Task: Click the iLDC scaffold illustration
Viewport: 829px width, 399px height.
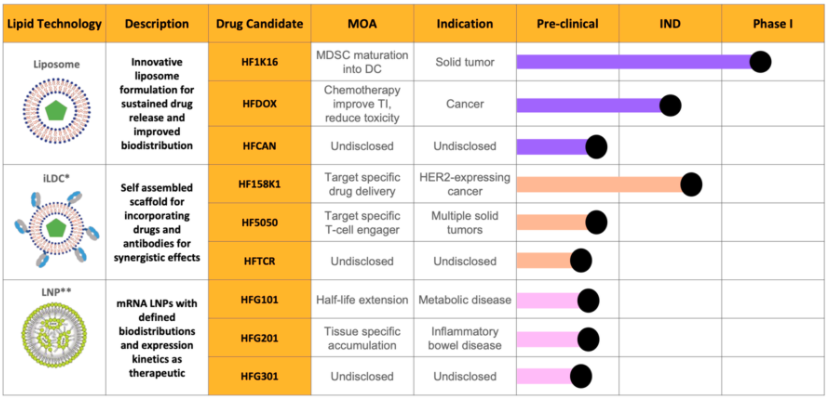Action: coord(55,227)
